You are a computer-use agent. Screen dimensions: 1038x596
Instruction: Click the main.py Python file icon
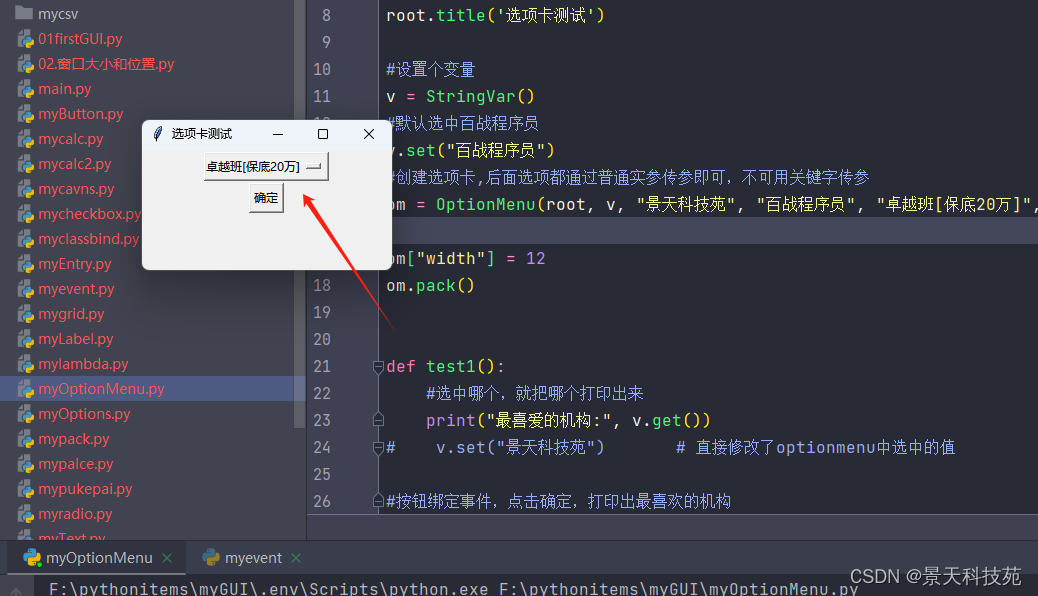[26, 89]
